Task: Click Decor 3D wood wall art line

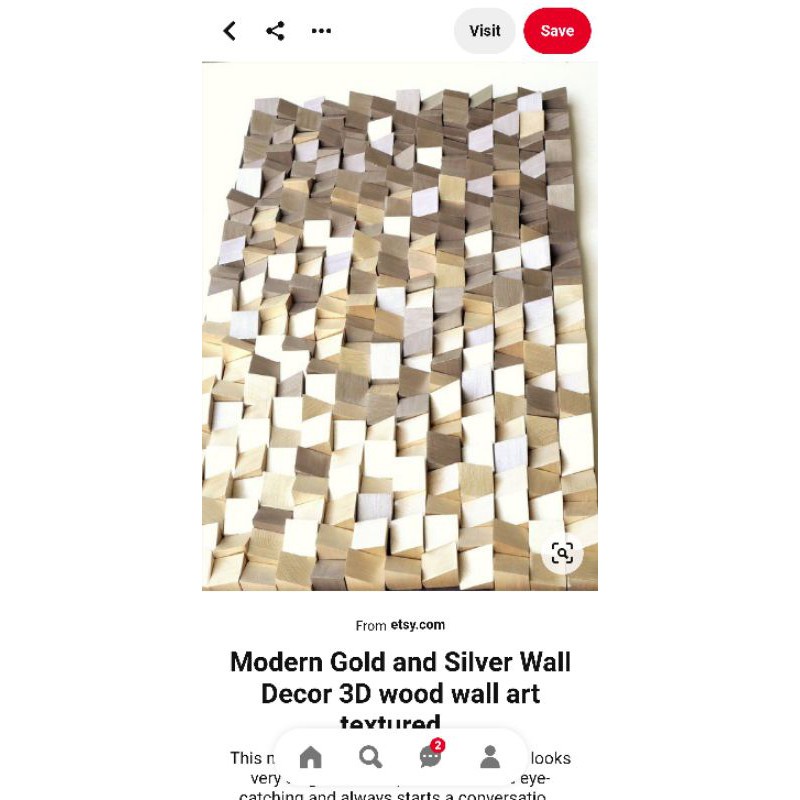Action: (400, 694)
